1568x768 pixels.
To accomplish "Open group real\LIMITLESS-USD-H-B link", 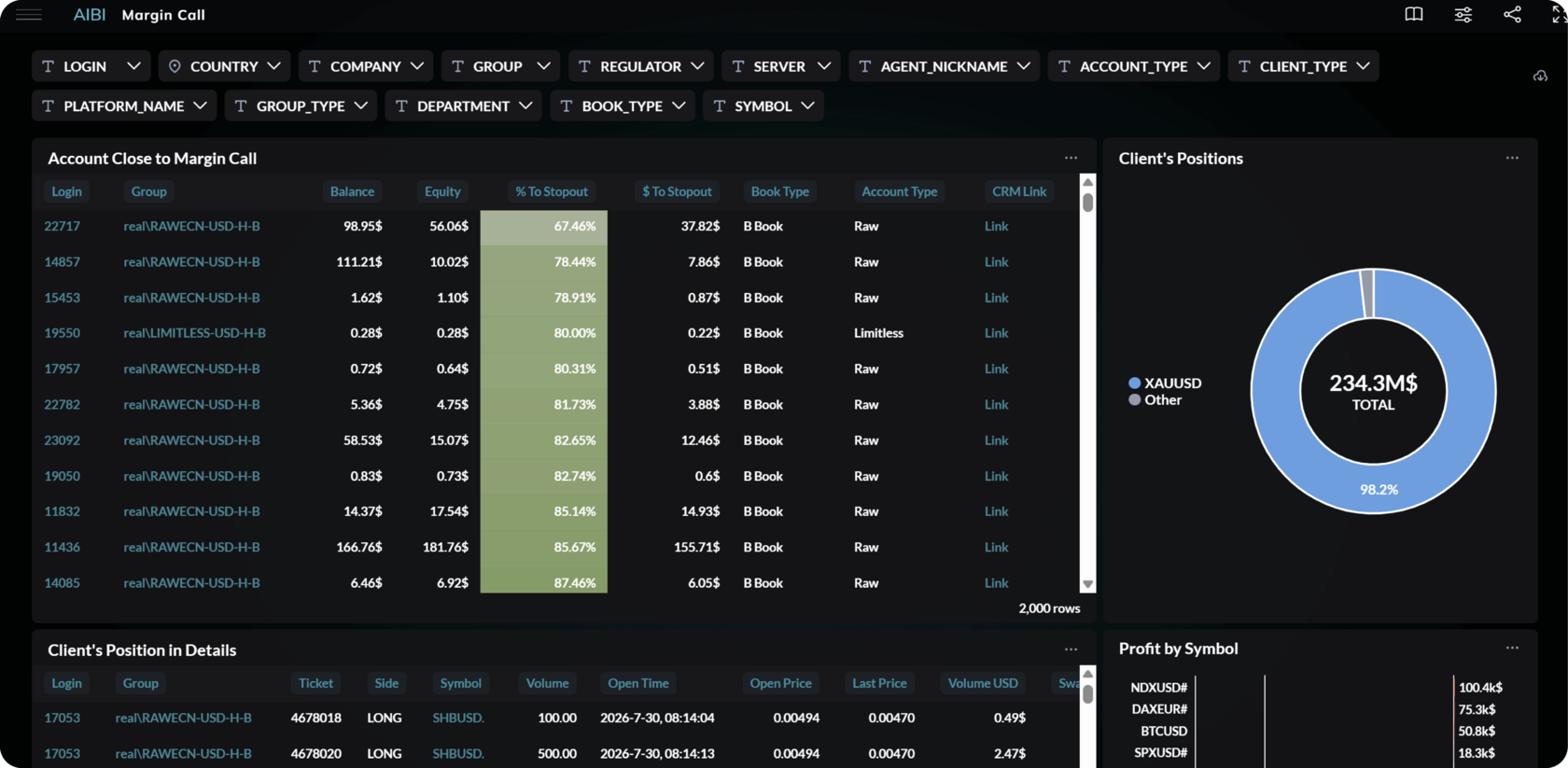I will [x=194, y=333].
